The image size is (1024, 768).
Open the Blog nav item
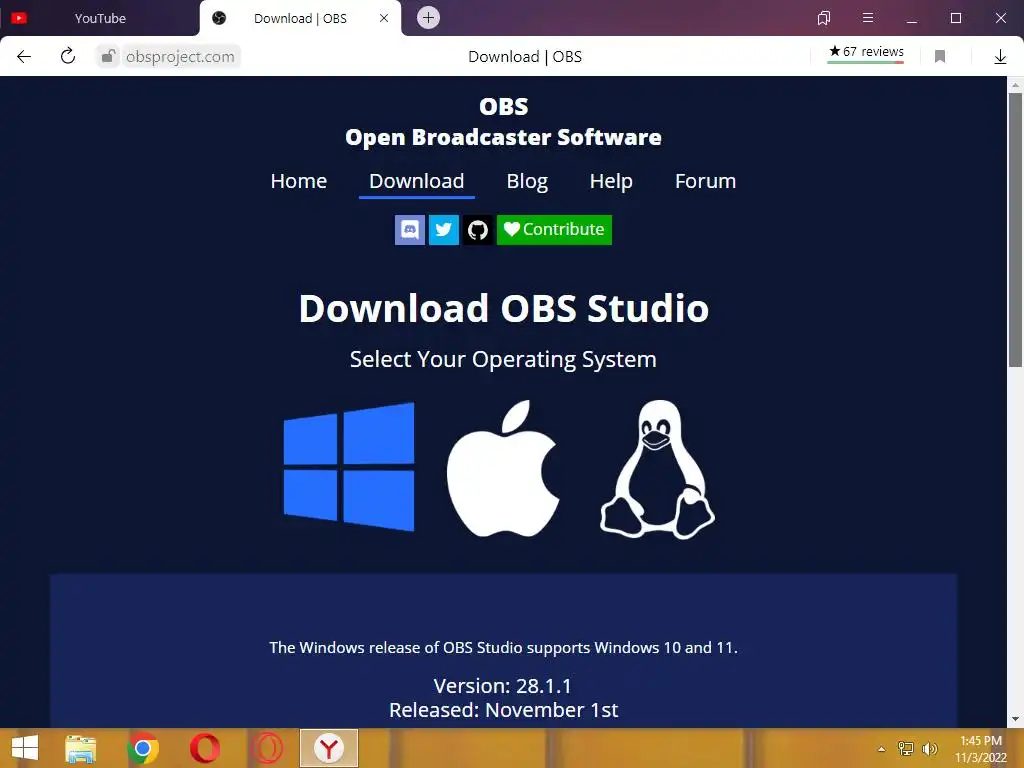pos(527,181)
